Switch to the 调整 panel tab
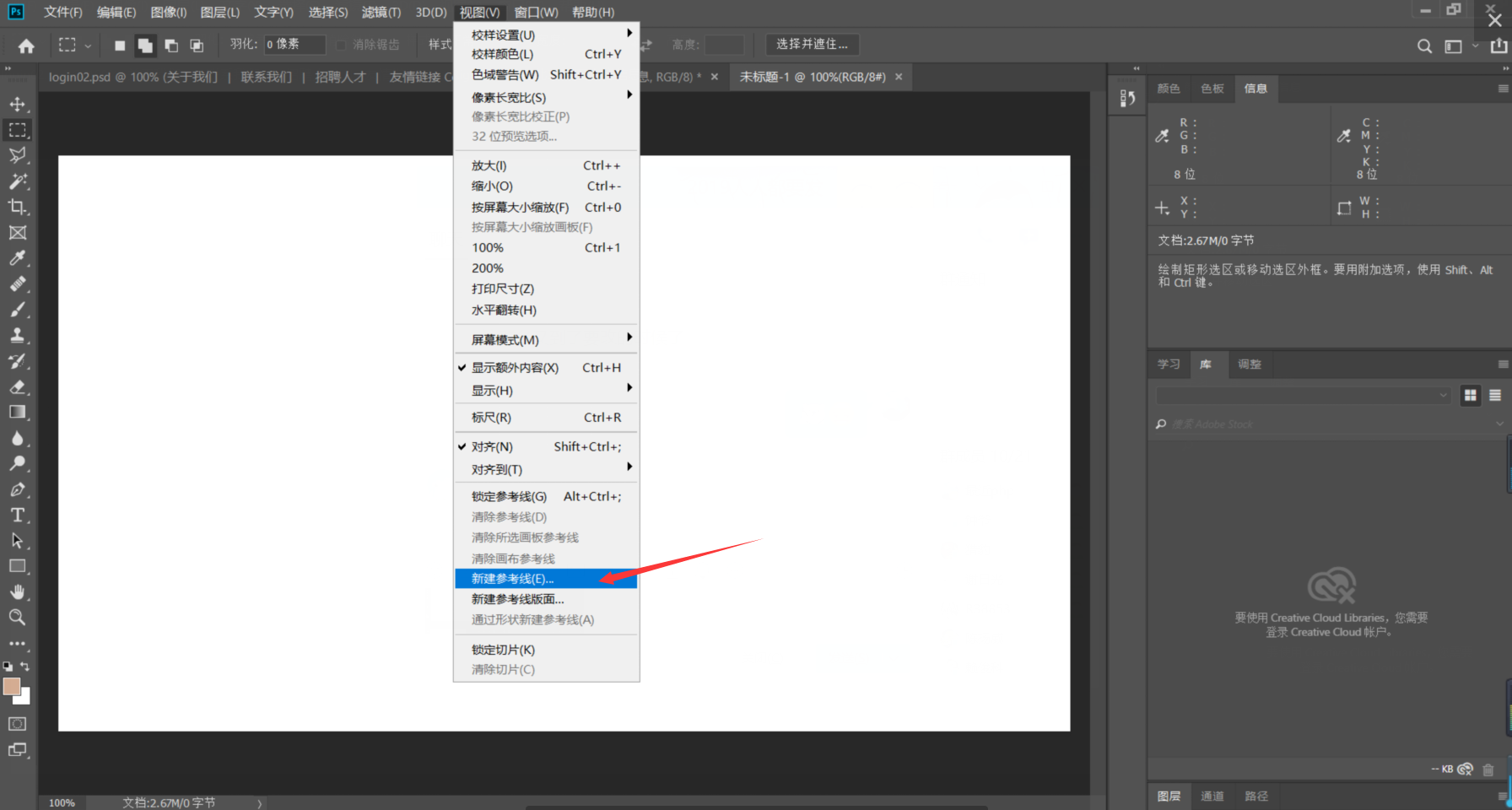Image resolution: width=1512 pixels, height=810 pixels. tap(1250, 364)
